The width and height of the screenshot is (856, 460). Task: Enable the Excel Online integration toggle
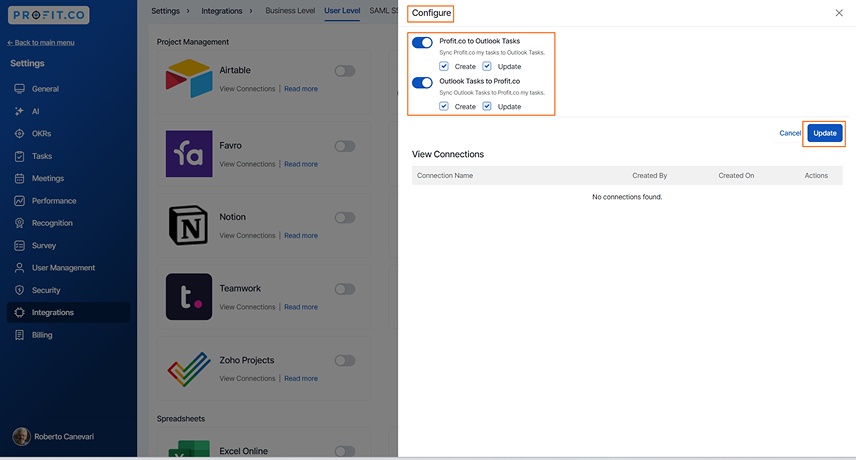coord(345,451)
